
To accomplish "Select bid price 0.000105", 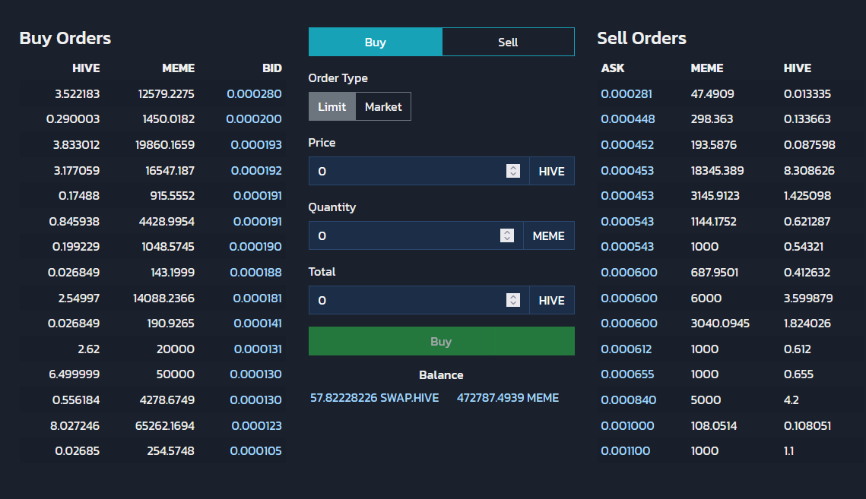I will [x=256, y=451].
